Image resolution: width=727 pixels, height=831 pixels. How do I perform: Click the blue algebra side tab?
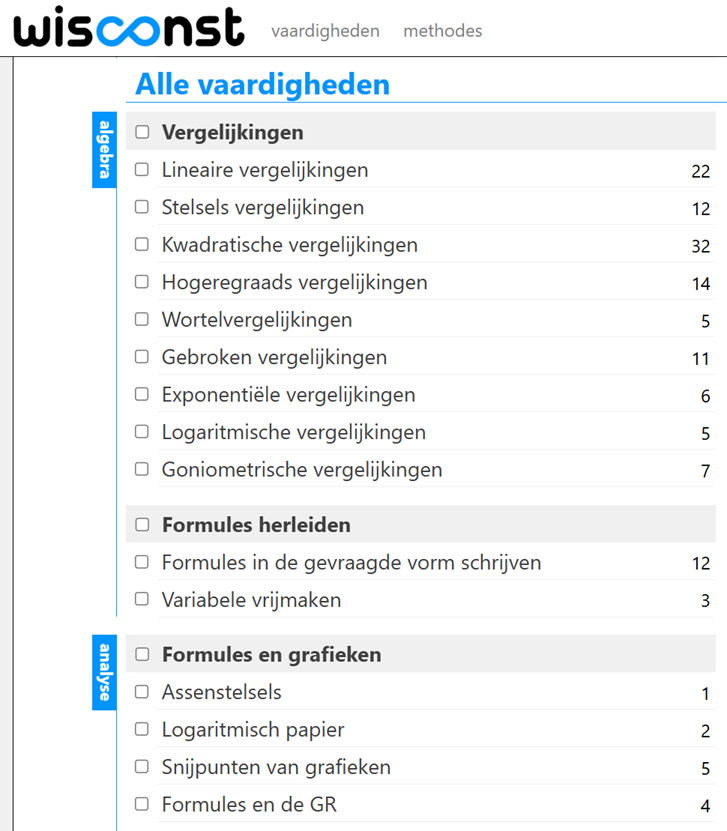pos(104,149)
